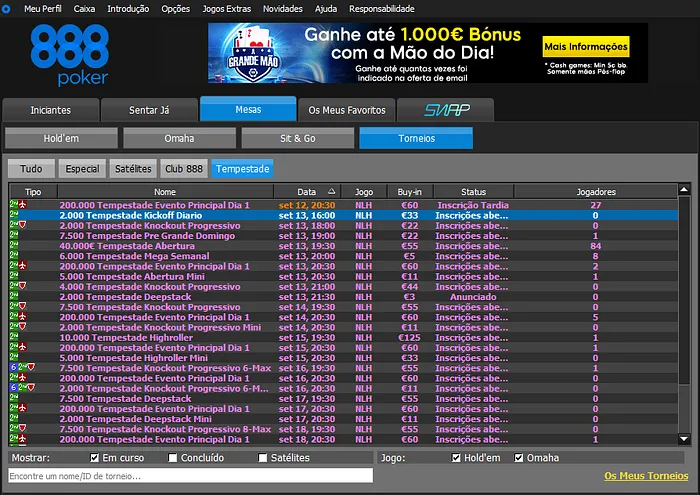Click the tournament name/ID search field
700x495 pixels.
[191, 476]
